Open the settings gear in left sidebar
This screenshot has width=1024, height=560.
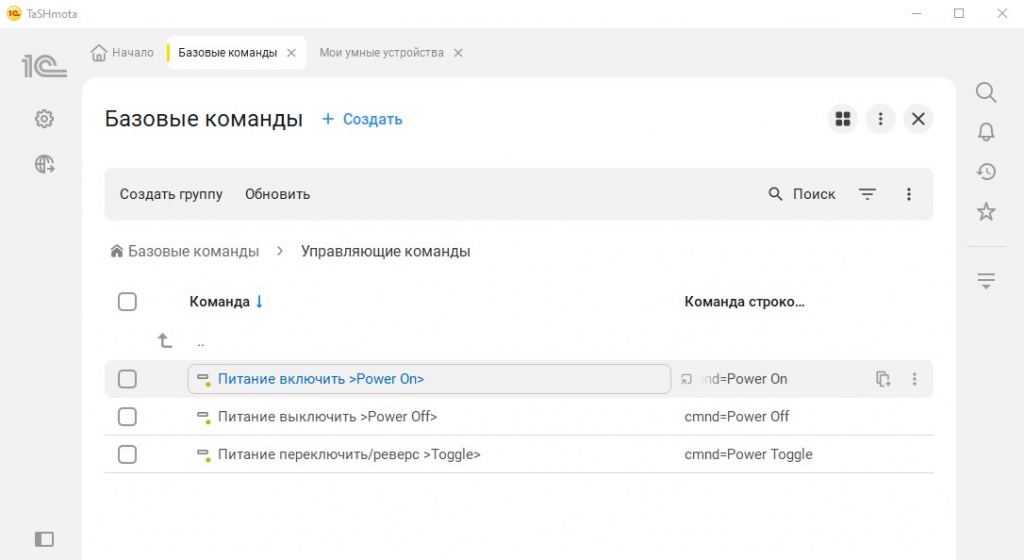(44, 119)
